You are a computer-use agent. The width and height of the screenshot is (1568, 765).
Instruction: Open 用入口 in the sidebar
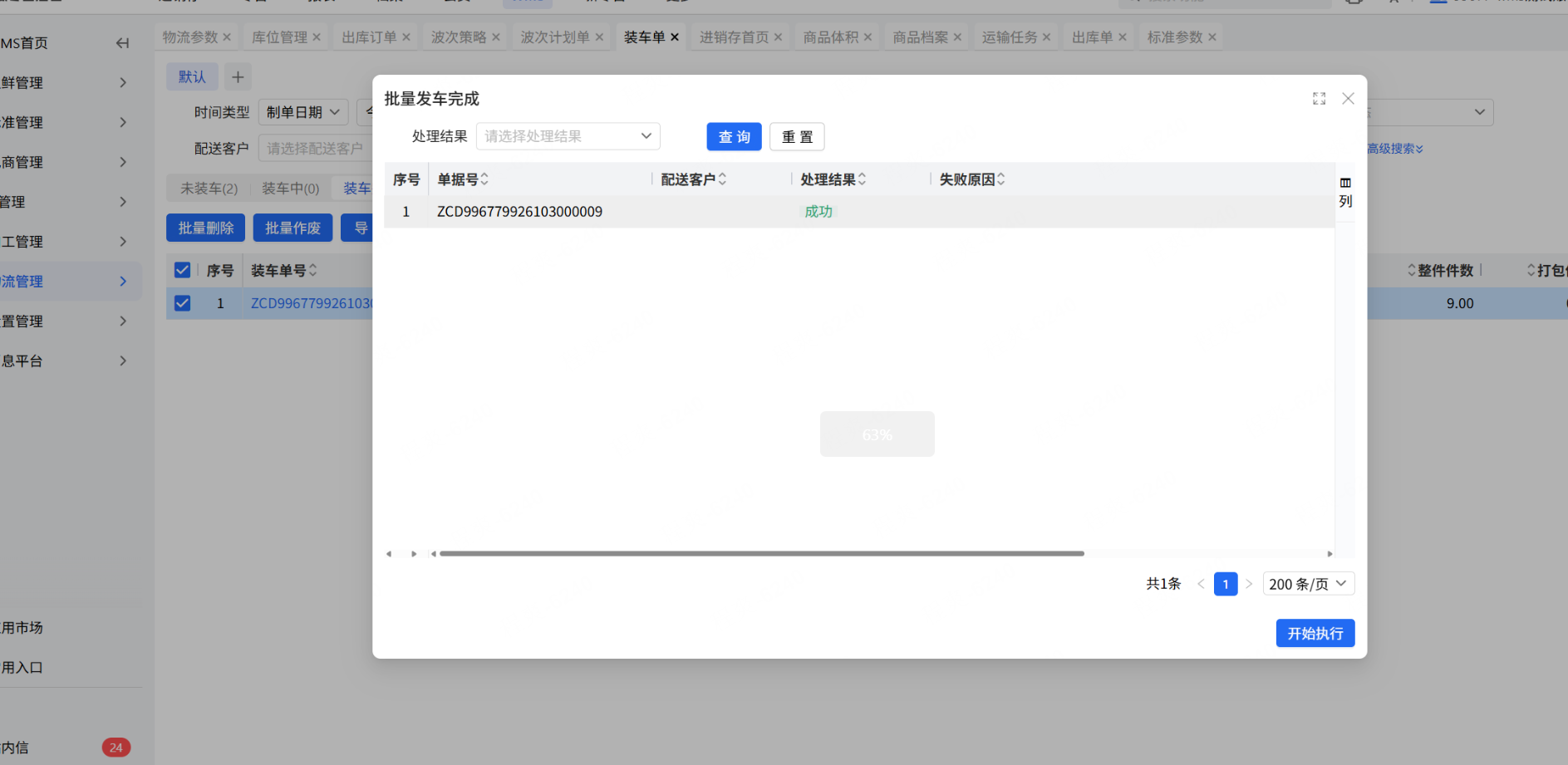click(x=22, y=668)
